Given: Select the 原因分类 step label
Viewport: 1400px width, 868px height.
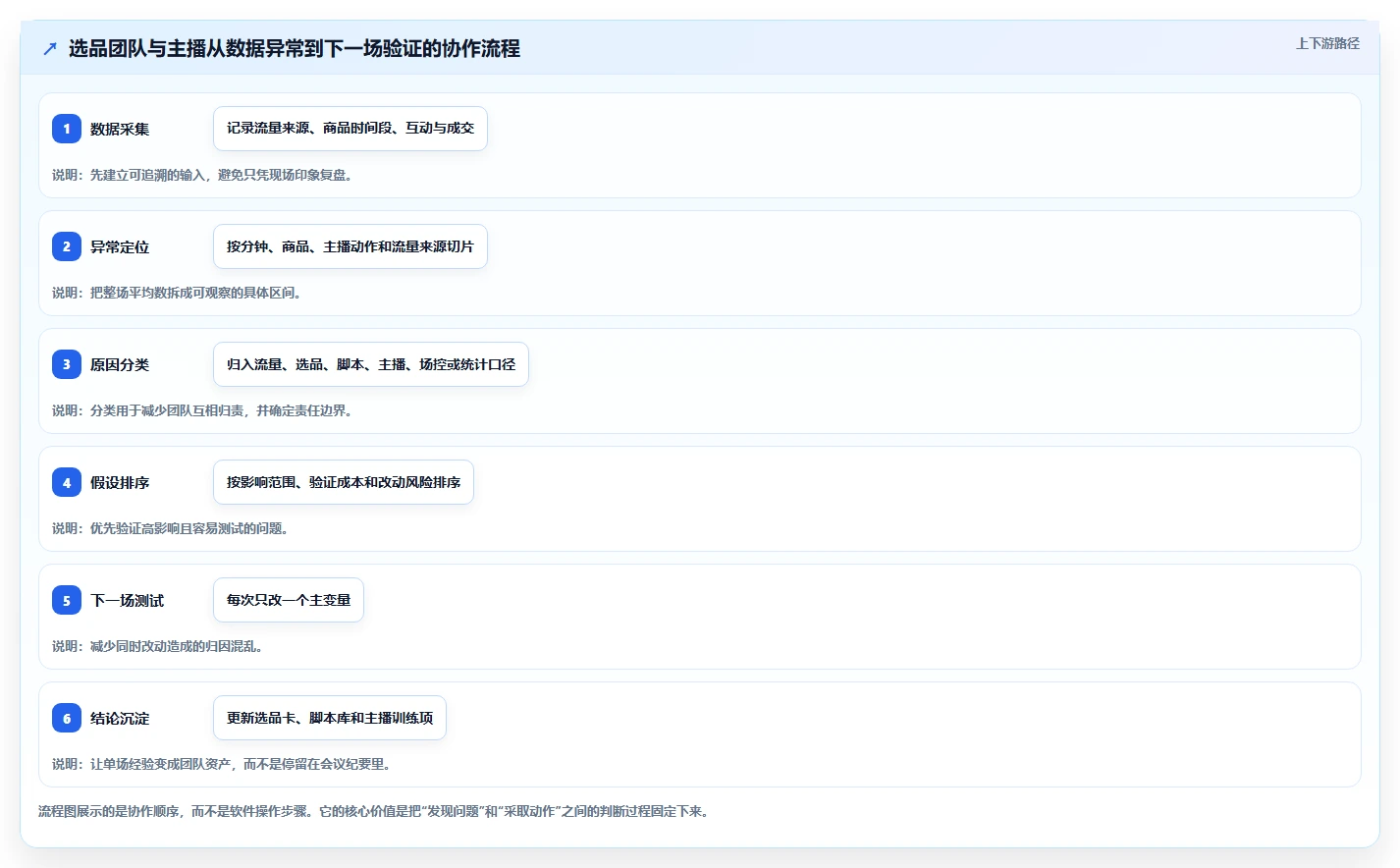Looking at the screenshot, I should click(x=120, y=364).
